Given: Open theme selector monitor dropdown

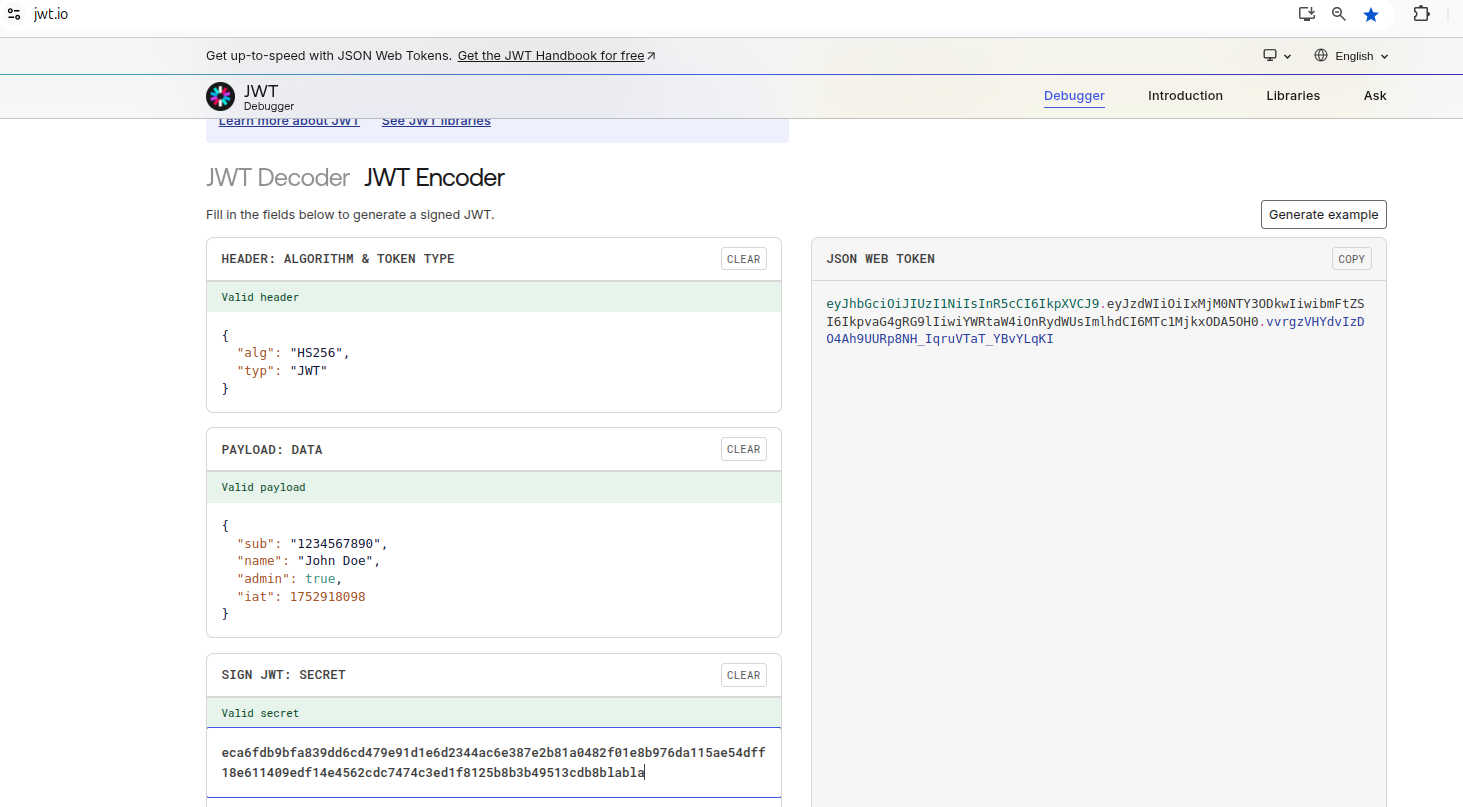Looking at the screenshot, I should coord(1277,56).
